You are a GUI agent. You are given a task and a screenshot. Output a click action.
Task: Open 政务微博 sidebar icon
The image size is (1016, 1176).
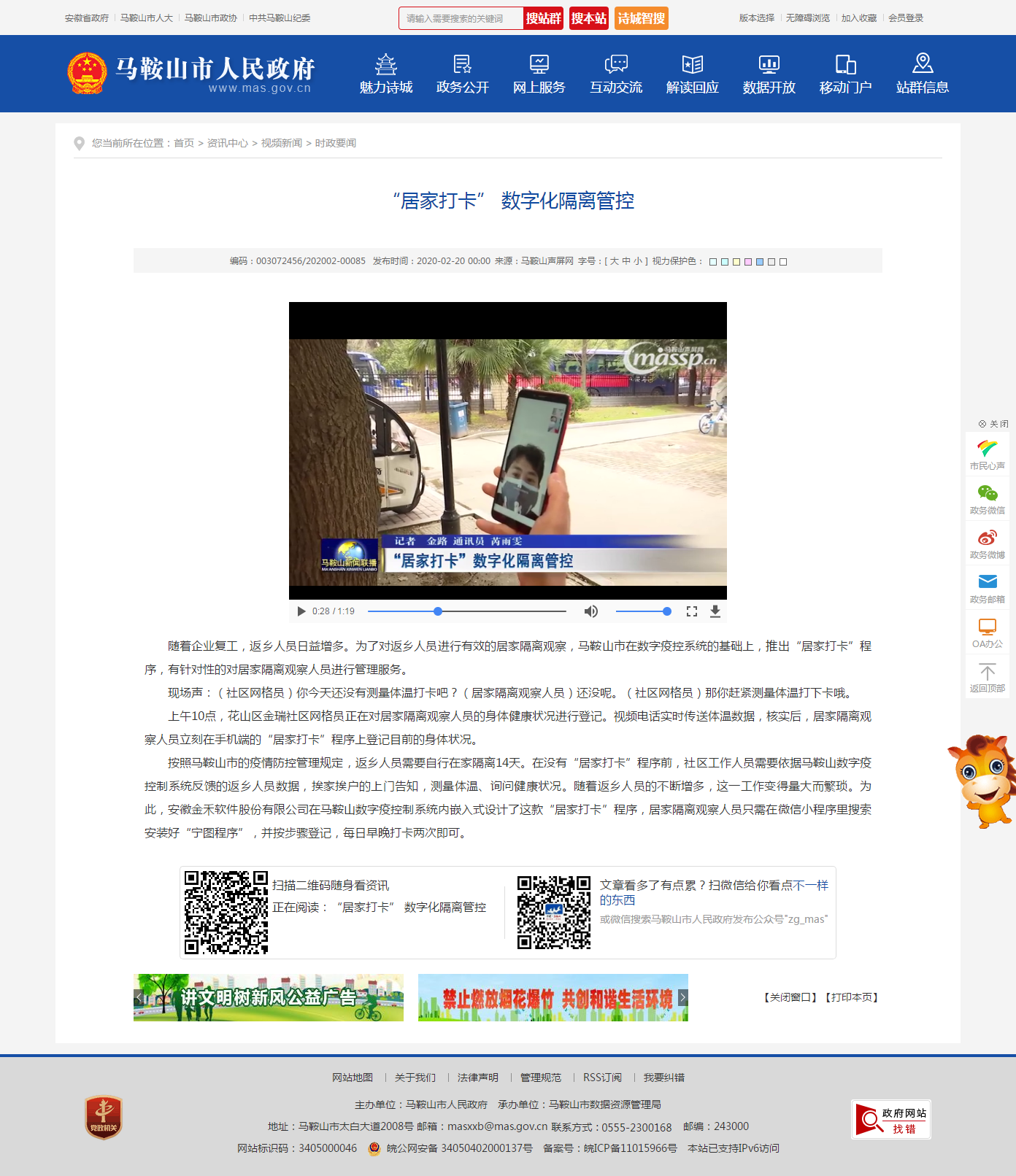[x=987, y=543]
